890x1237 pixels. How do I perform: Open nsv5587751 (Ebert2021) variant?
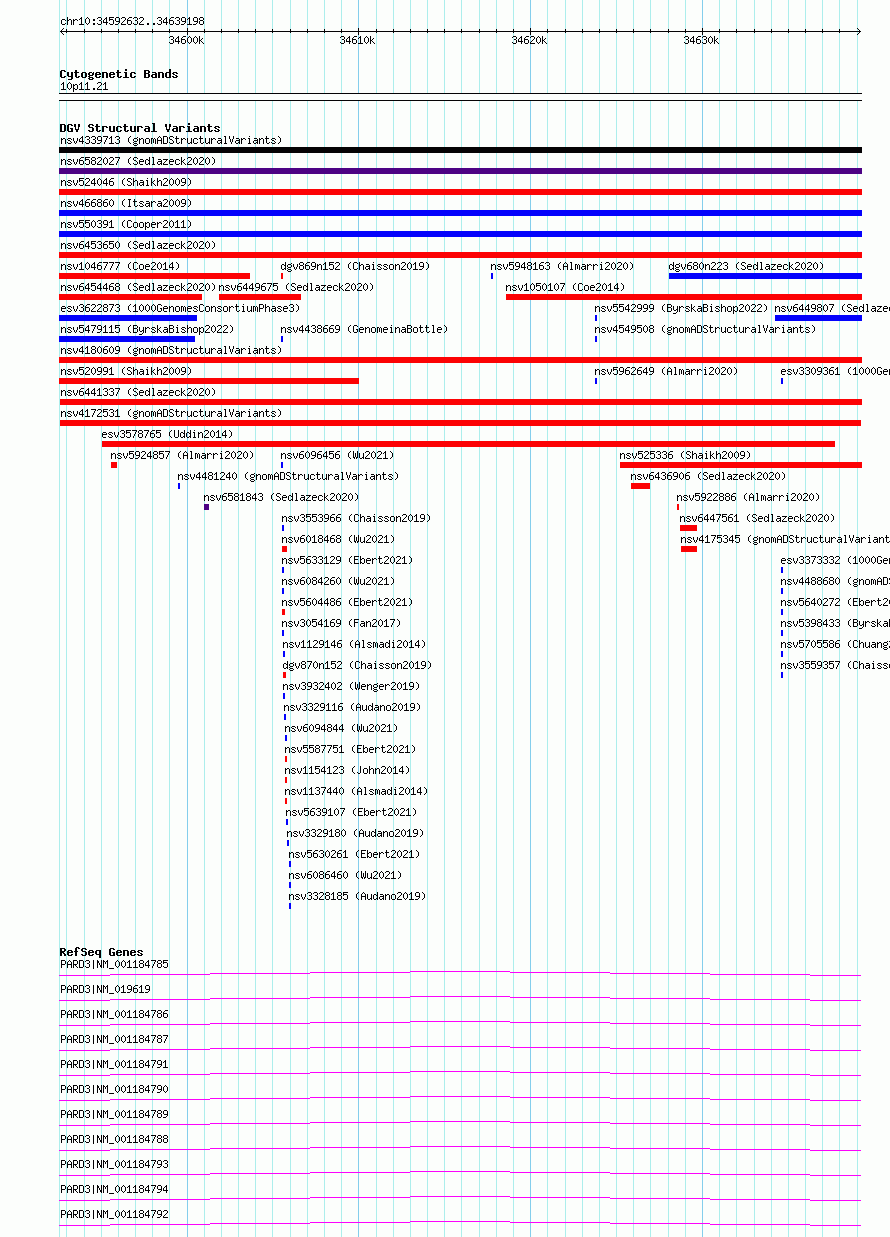(350, 749)
